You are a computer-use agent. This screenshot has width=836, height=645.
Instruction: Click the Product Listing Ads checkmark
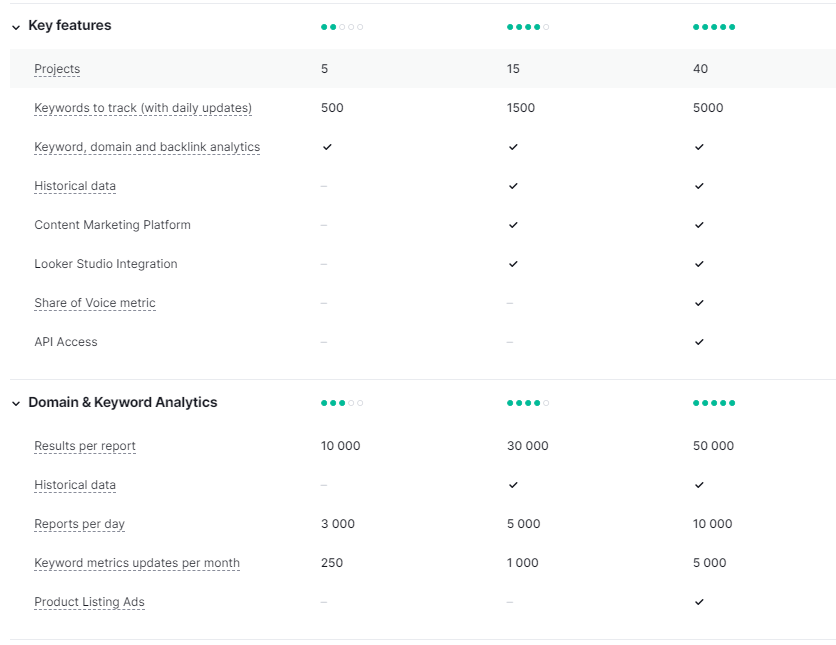coord(699,602)
